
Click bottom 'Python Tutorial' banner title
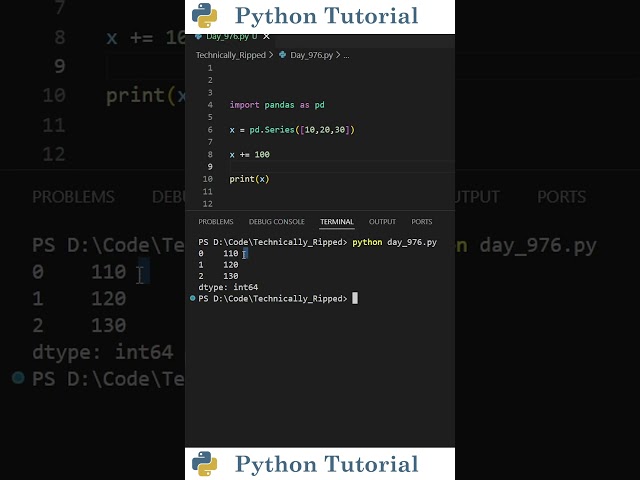tap(327, 464)
